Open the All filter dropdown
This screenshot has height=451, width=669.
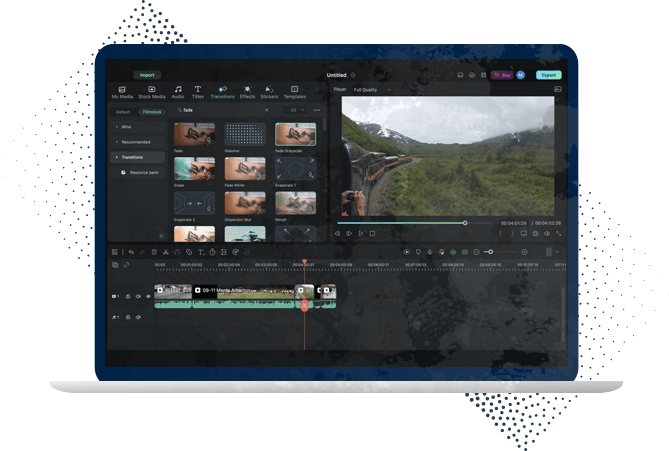tap(297, 110)
